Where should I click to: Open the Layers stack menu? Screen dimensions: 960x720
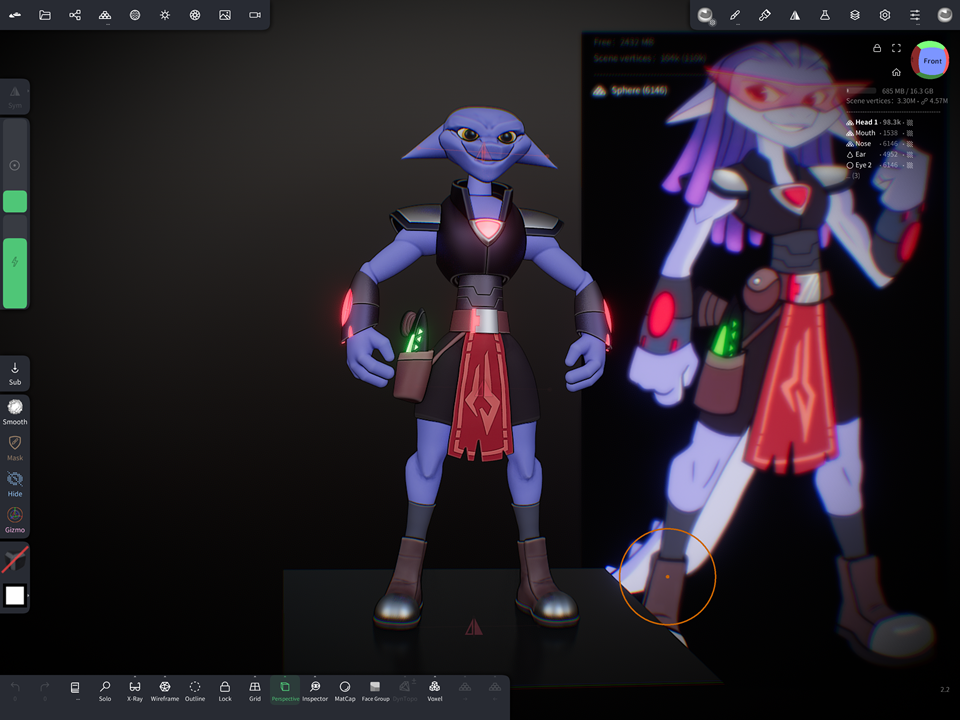tap(855, 15)
